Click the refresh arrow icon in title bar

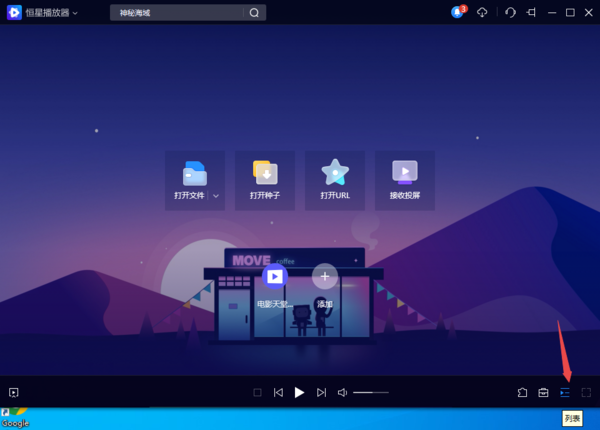(510, 13)
